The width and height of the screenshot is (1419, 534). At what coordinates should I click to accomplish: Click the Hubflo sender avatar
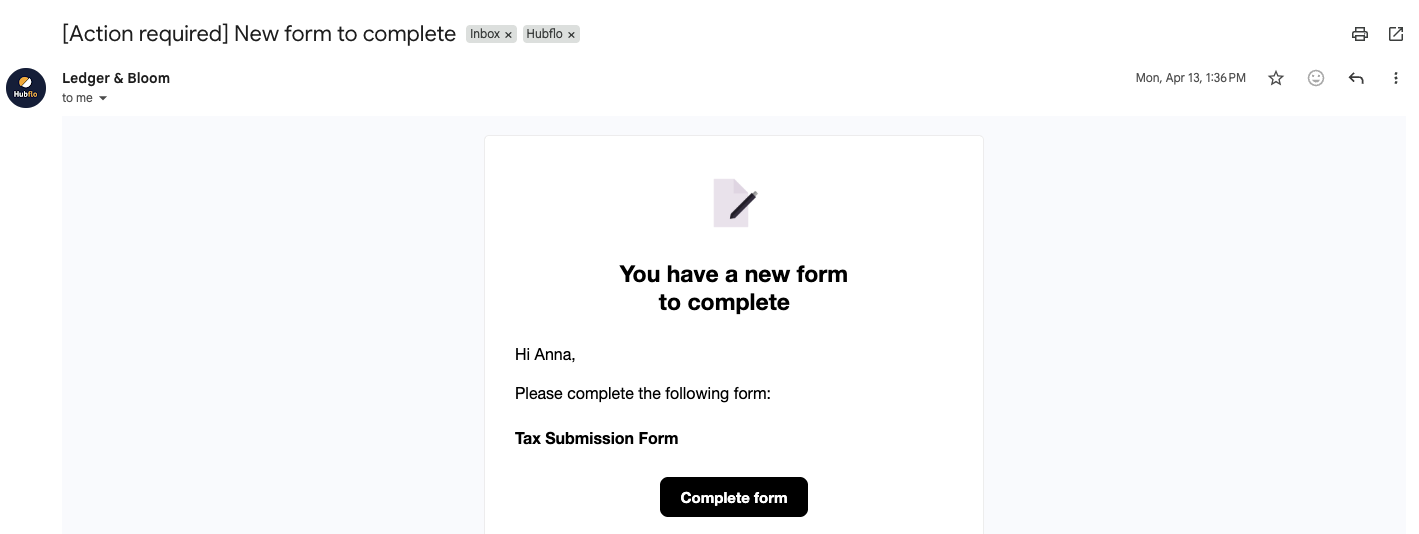pyautogui.click(x=26, y=88)
